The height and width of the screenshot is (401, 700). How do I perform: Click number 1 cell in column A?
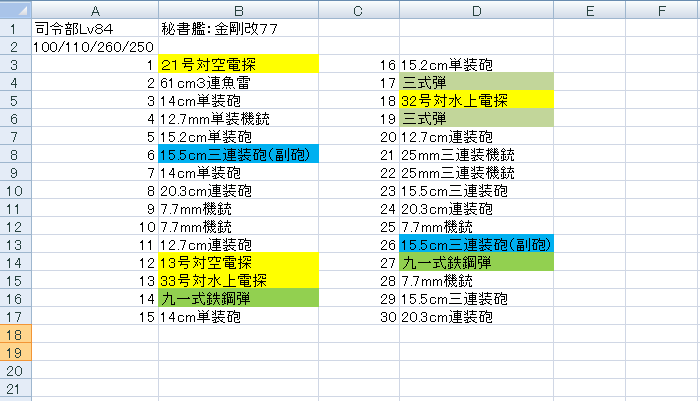pyautogui.click(x=95, y=64)
